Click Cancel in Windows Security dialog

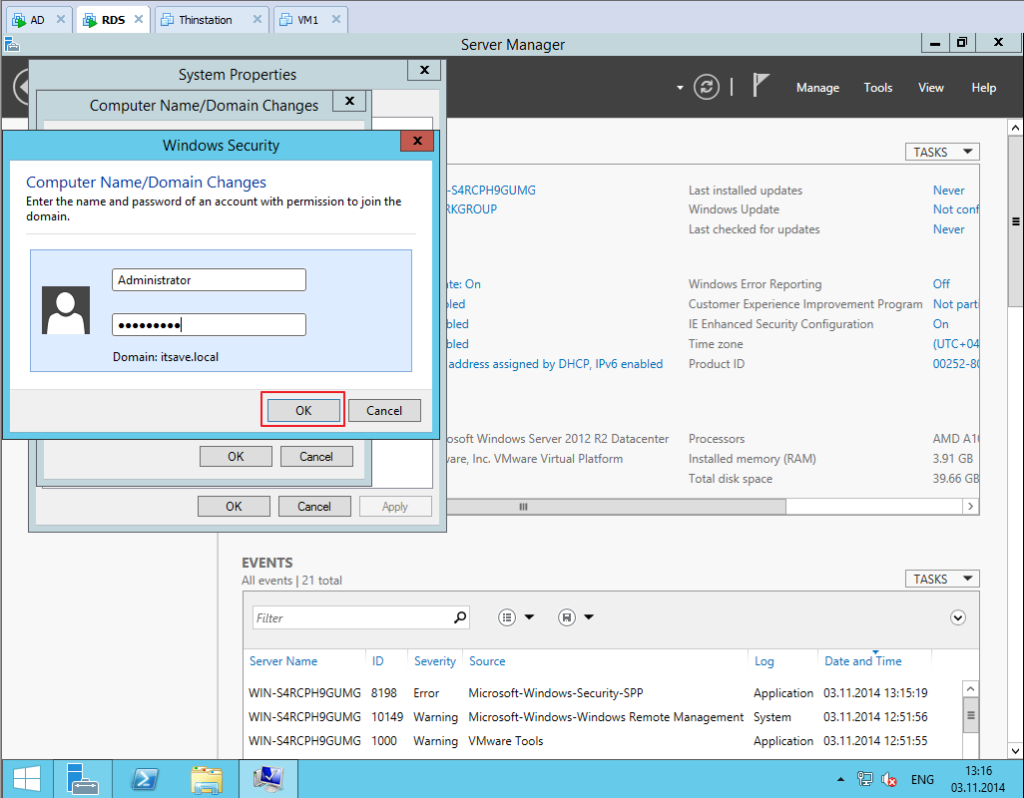click(384, 410)
